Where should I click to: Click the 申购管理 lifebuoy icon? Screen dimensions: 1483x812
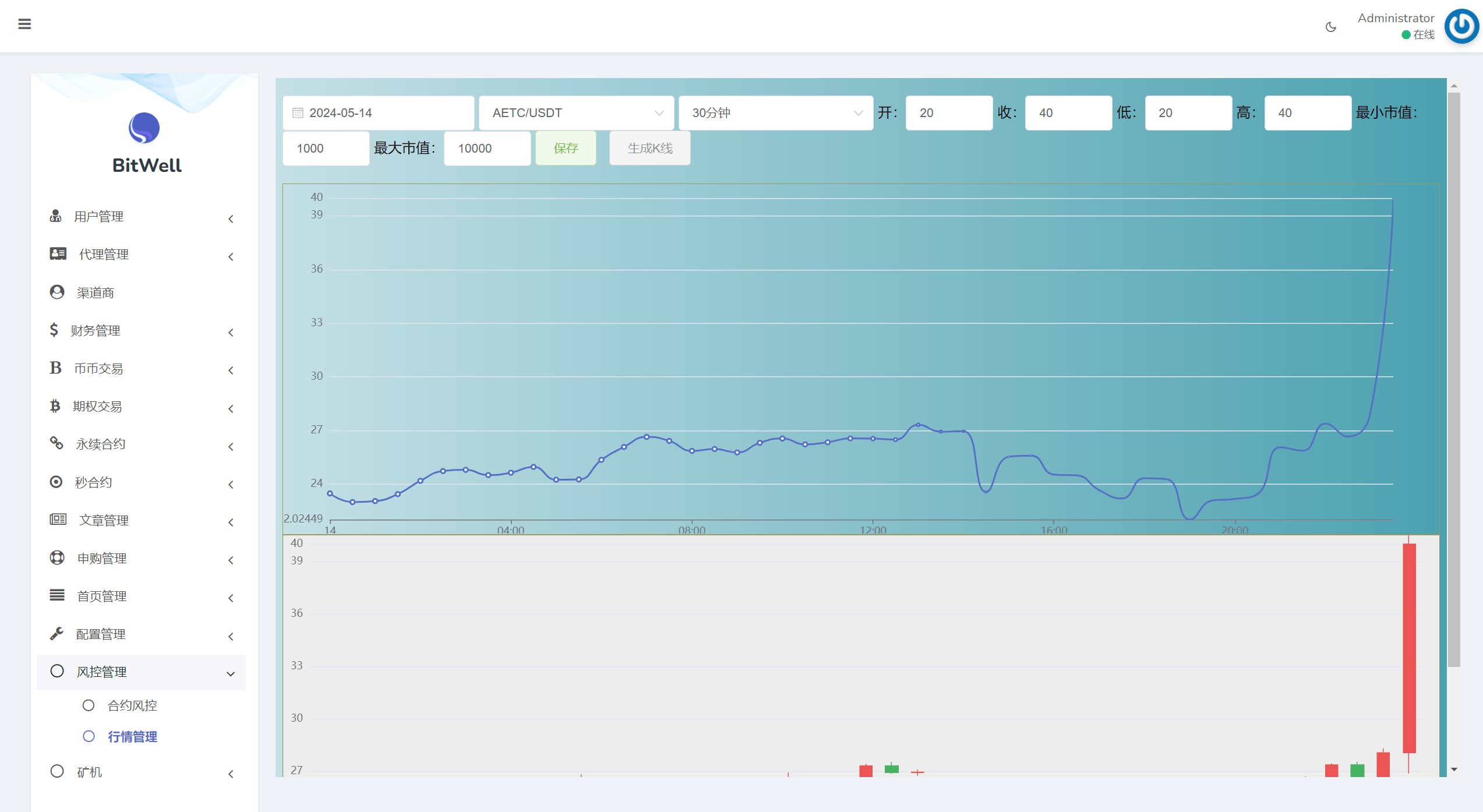pos(57,557)
